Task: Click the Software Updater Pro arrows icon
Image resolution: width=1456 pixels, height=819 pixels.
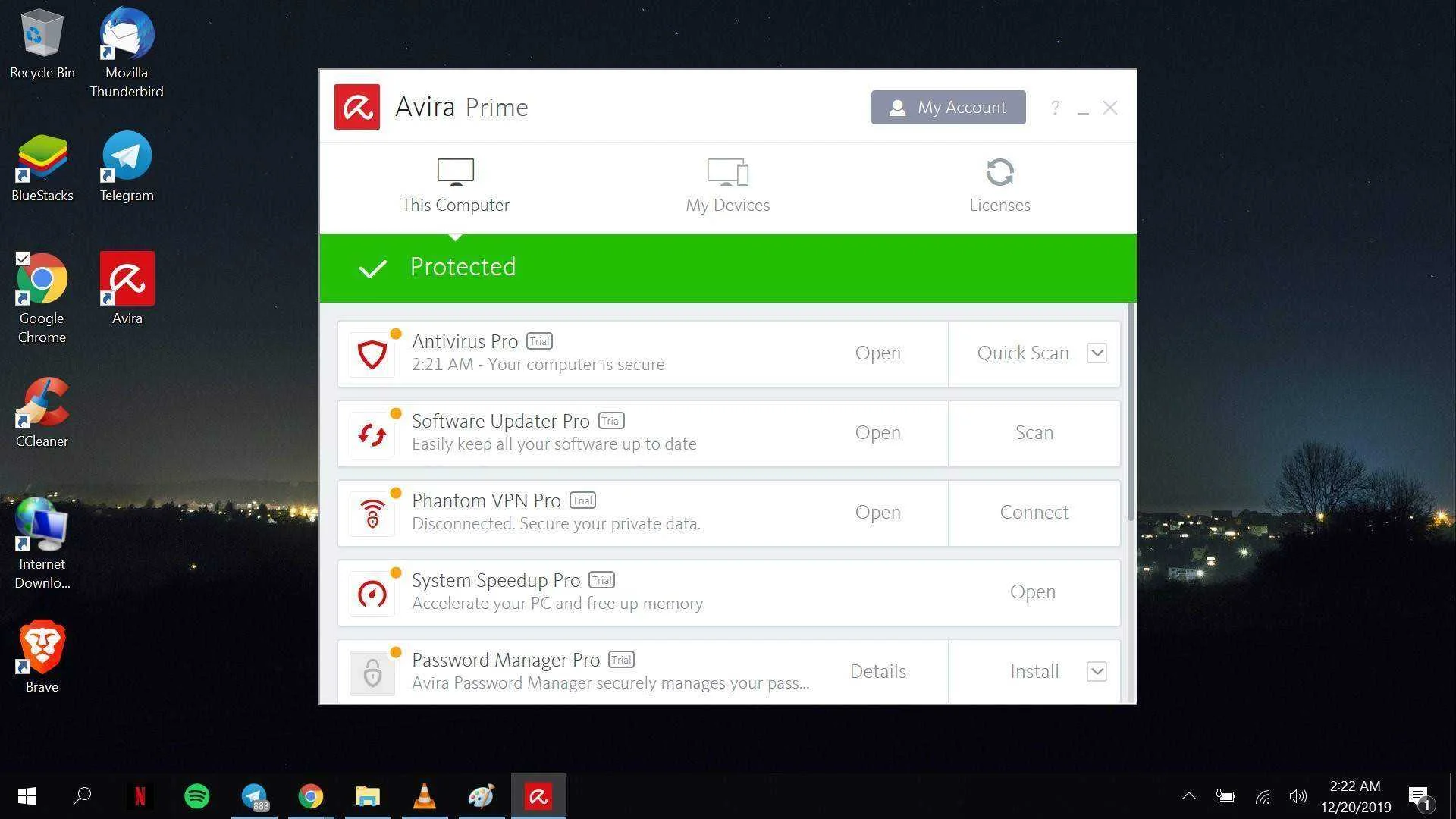Action: point(372,434)
